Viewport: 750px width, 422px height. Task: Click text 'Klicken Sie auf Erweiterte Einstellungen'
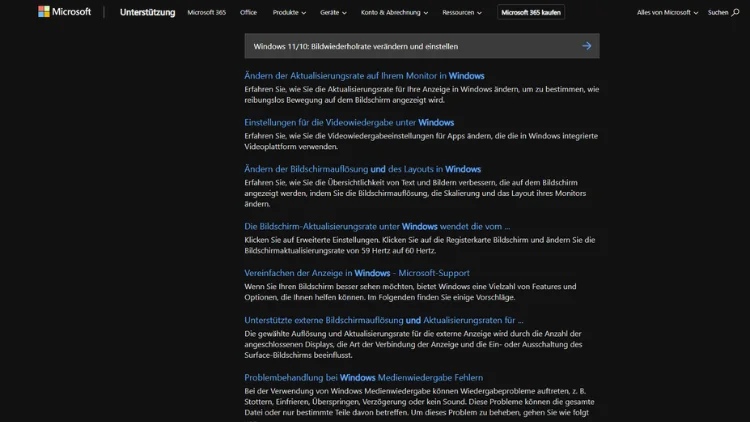(420, 245)
